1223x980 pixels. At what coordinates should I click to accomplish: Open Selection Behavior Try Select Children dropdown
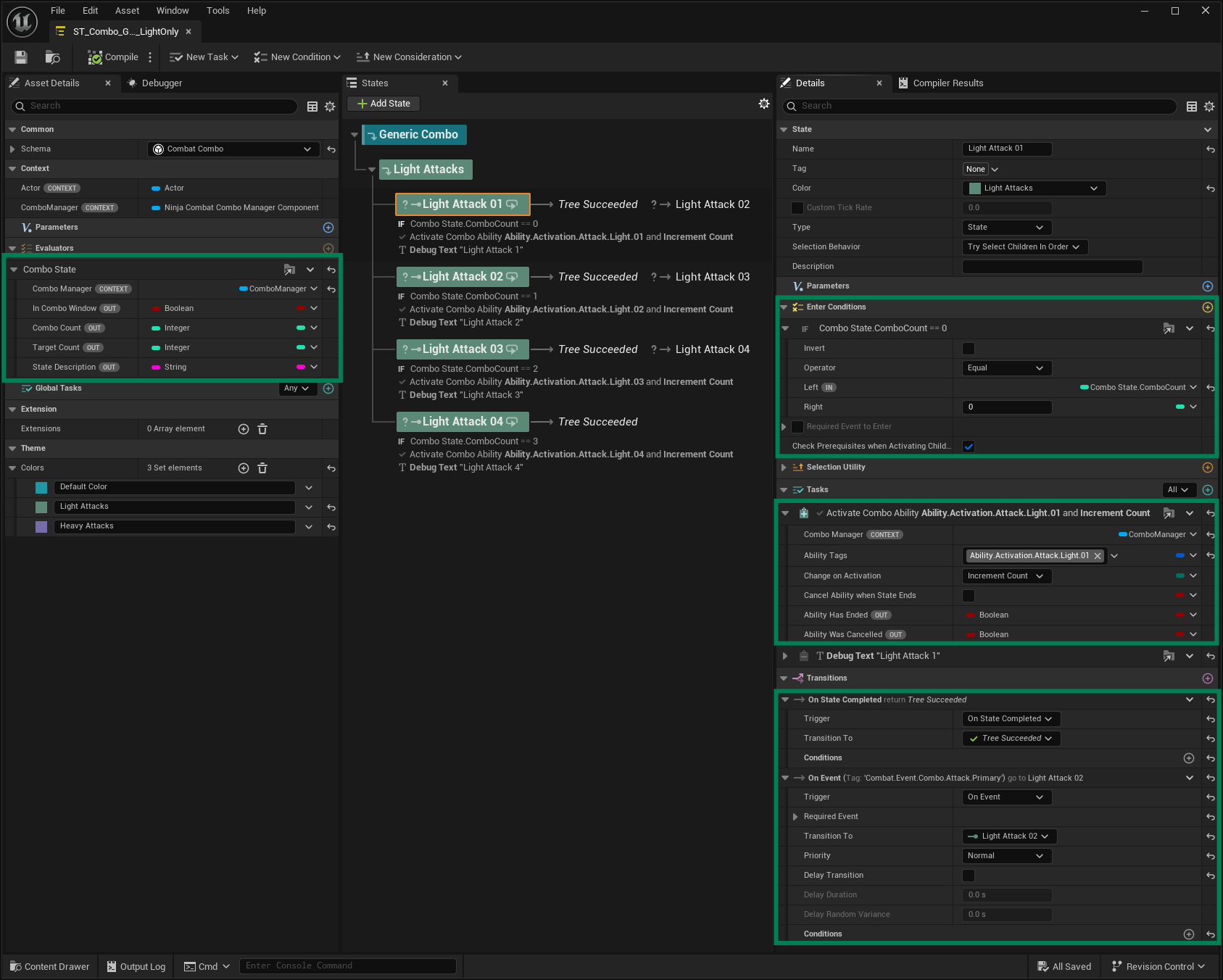point(1025,247)
